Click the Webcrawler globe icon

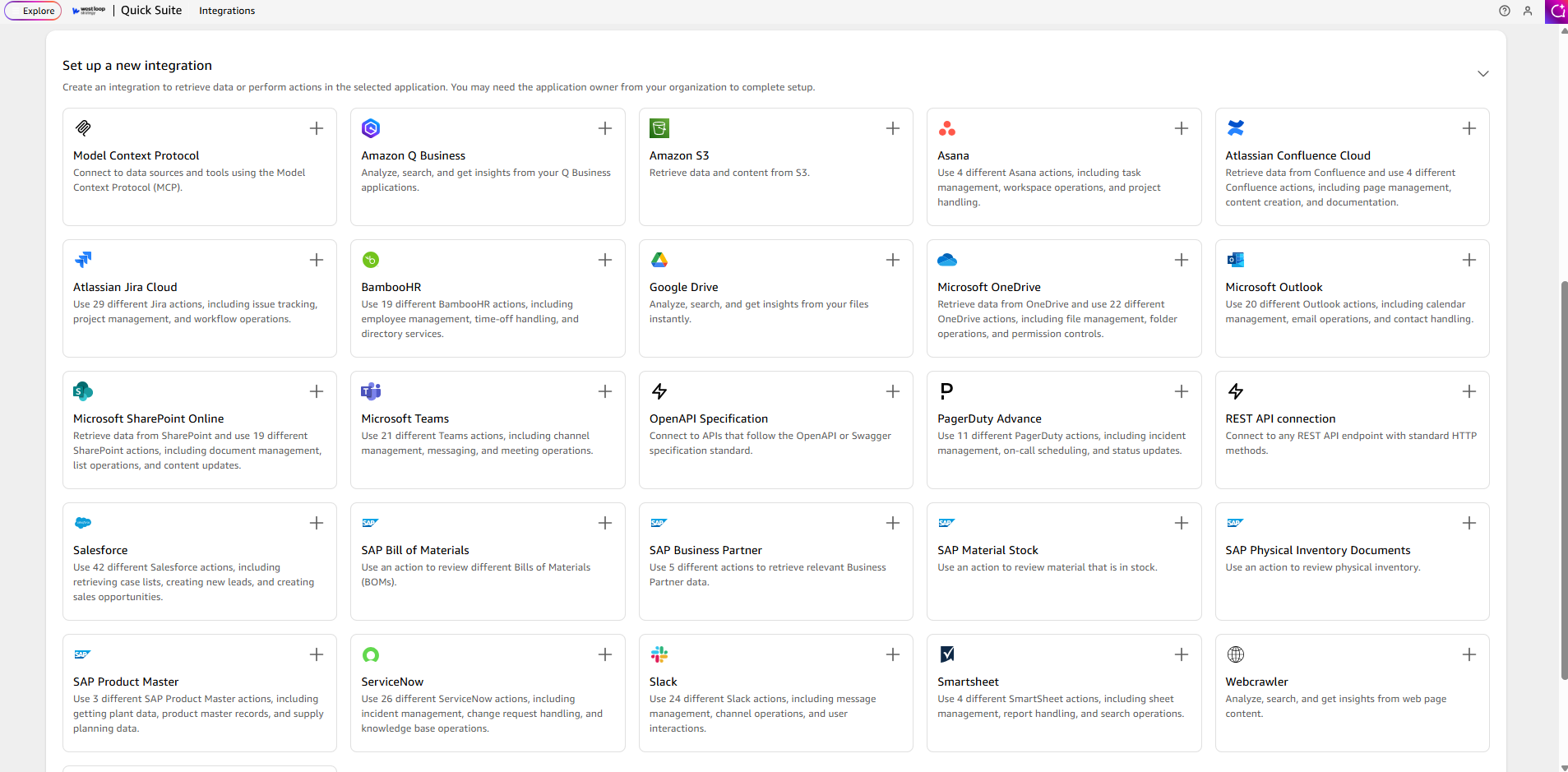point(1236,654)
